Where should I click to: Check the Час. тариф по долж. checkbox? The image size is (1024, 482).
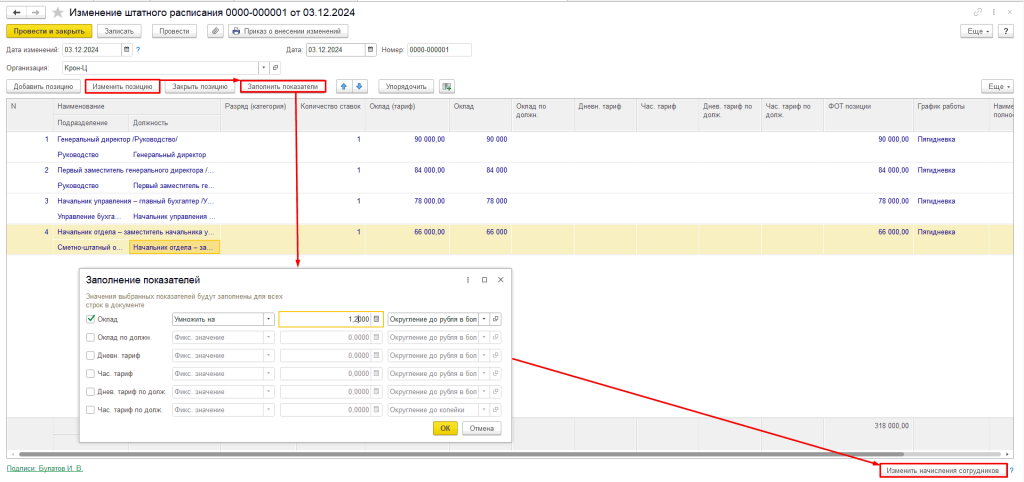(92, 409)
